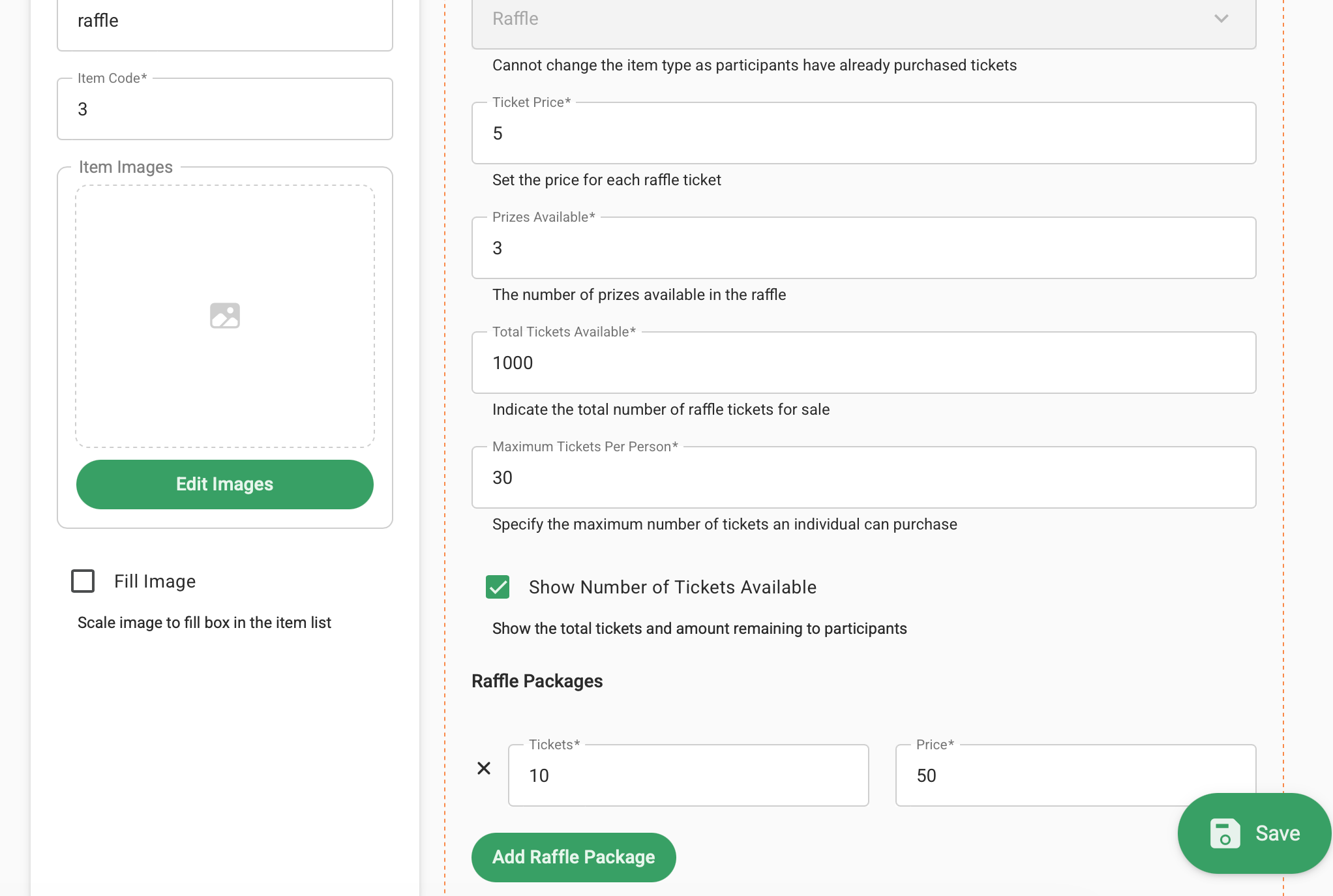Expand the Raffle item type chevron

click(1221, 19)
